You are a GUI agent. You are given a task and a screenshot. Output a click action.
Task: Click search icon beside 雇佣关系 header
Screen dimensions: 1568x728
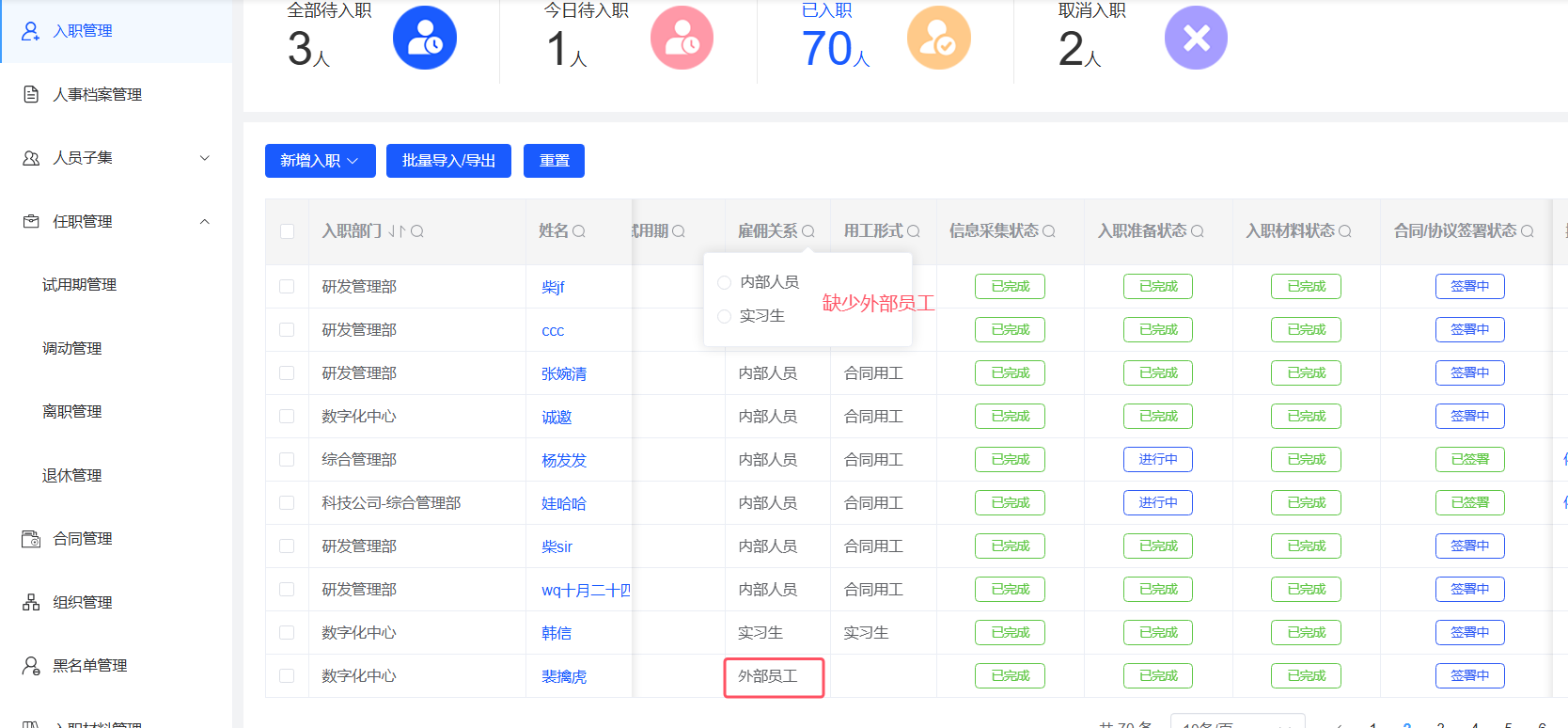point(808,231)
